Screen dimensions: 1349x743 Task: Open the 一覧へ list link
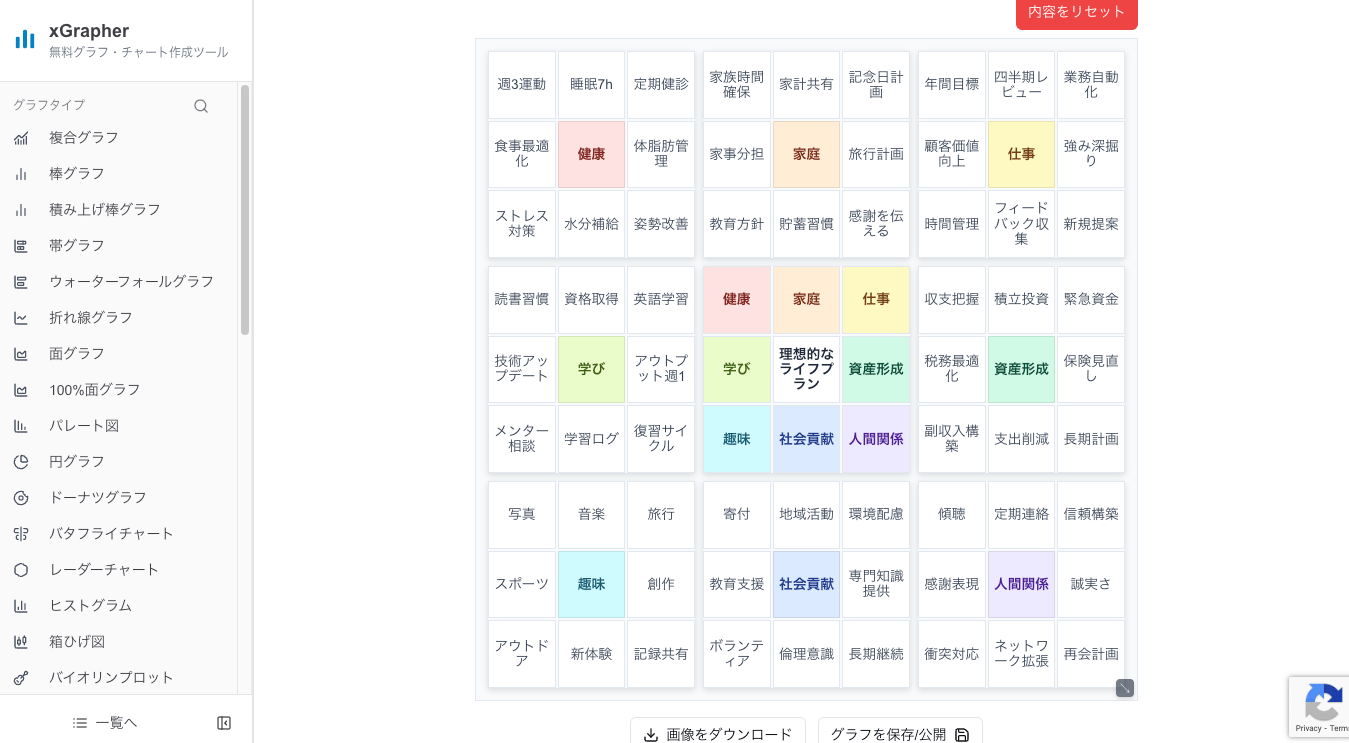click(x=105, y=723)
